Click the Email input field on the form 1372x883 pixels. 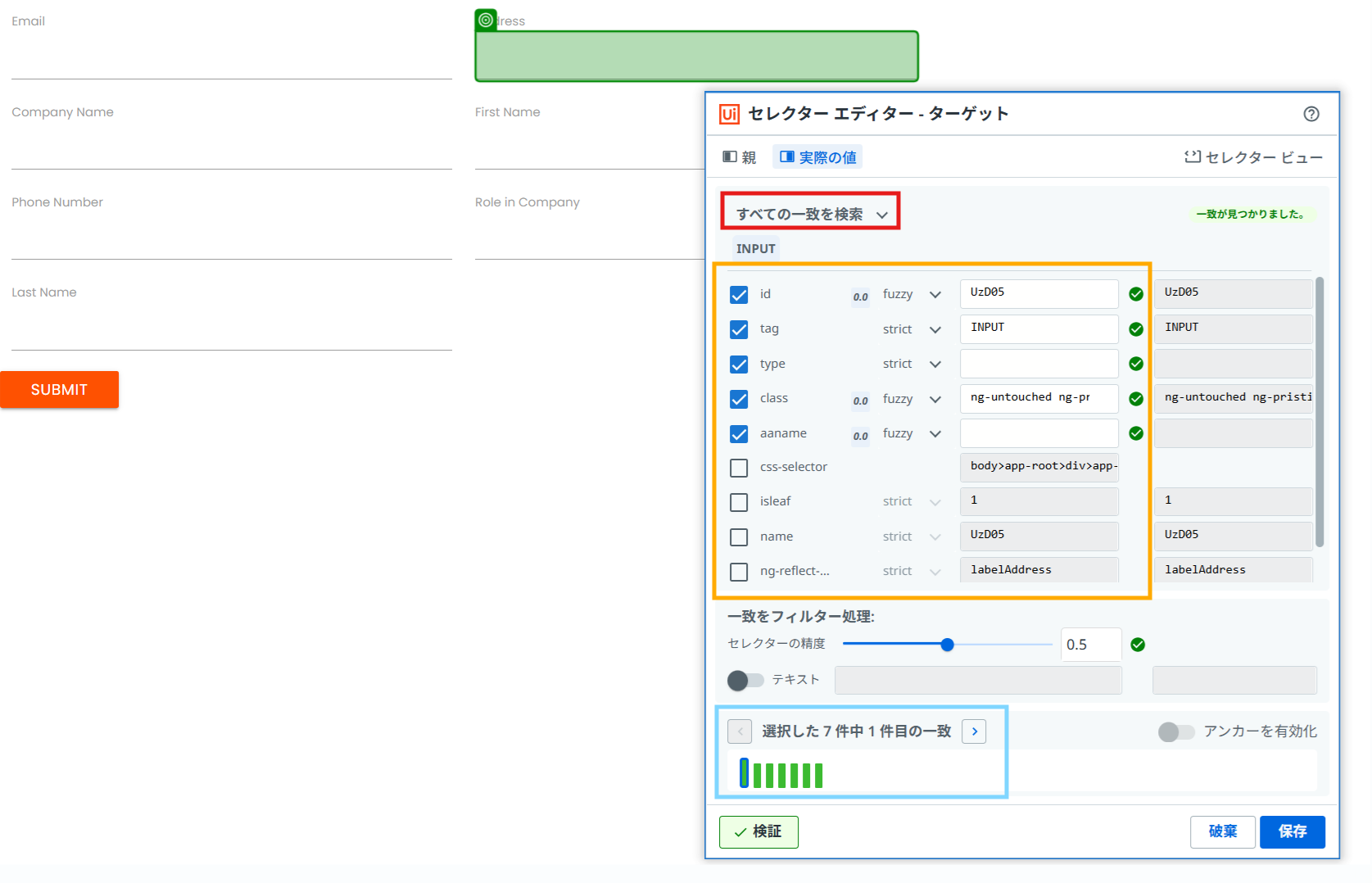232,56
